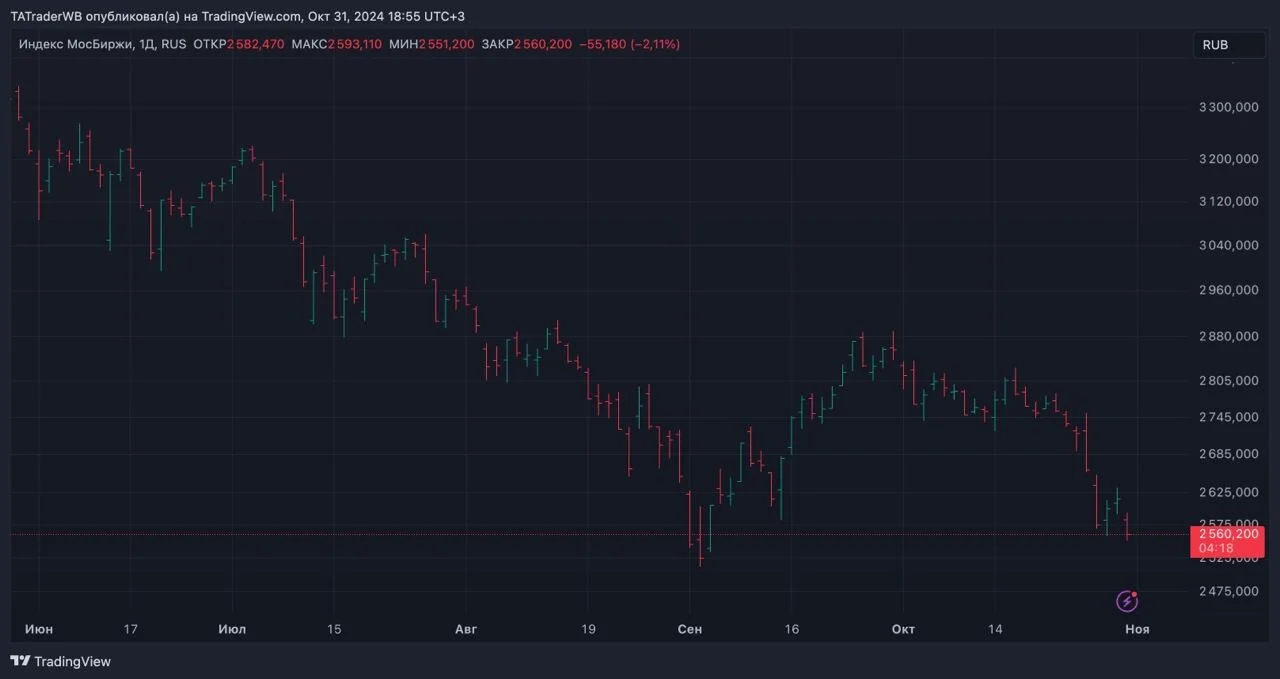Viewport: 1280px width, 679px height.
Task: Click the 04:18 bar countdown timer
Action: (1215, 548)
